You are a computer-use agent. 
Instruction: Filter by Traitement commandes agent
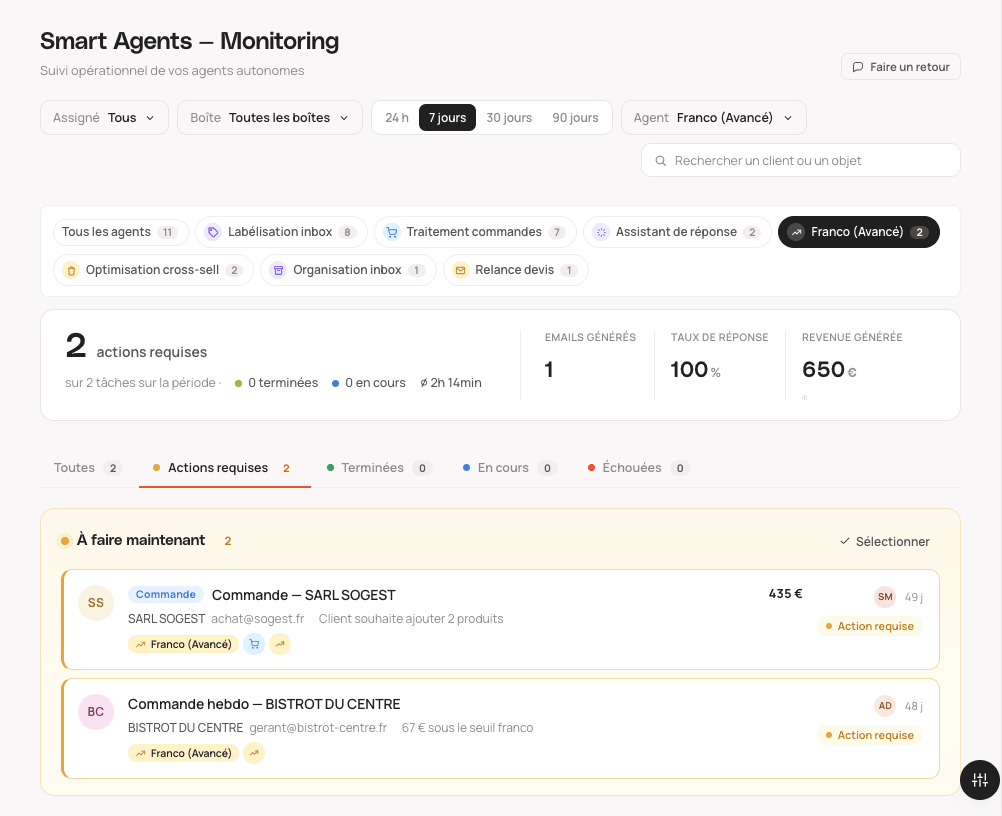475,232
